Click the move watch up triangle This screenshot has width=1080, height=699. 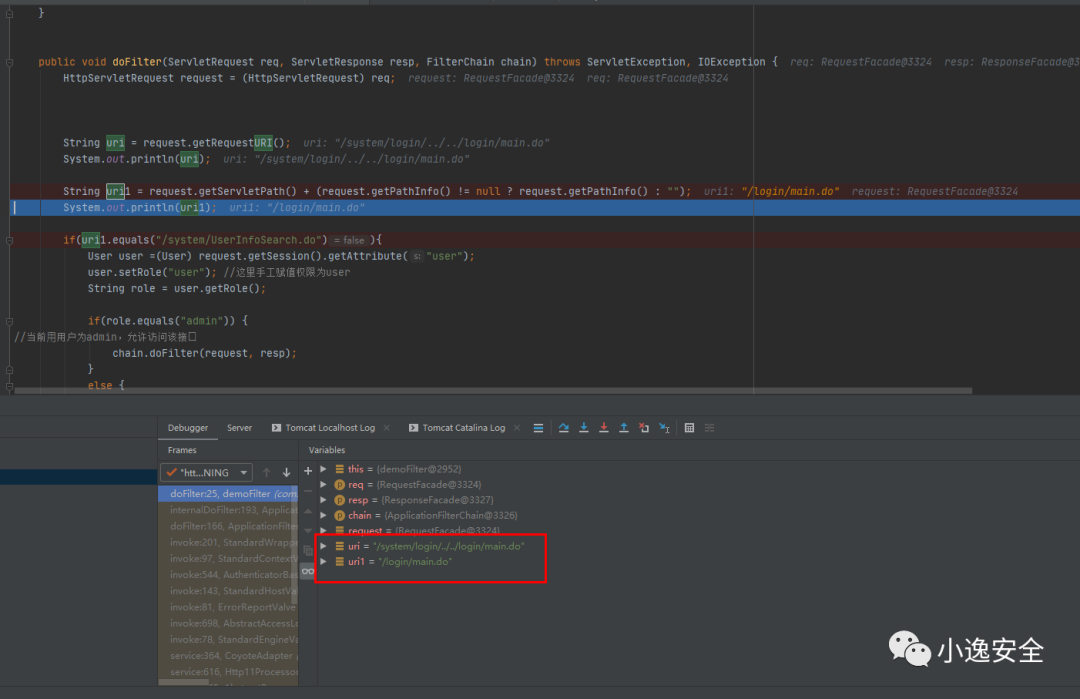click(x=308, y=512)
